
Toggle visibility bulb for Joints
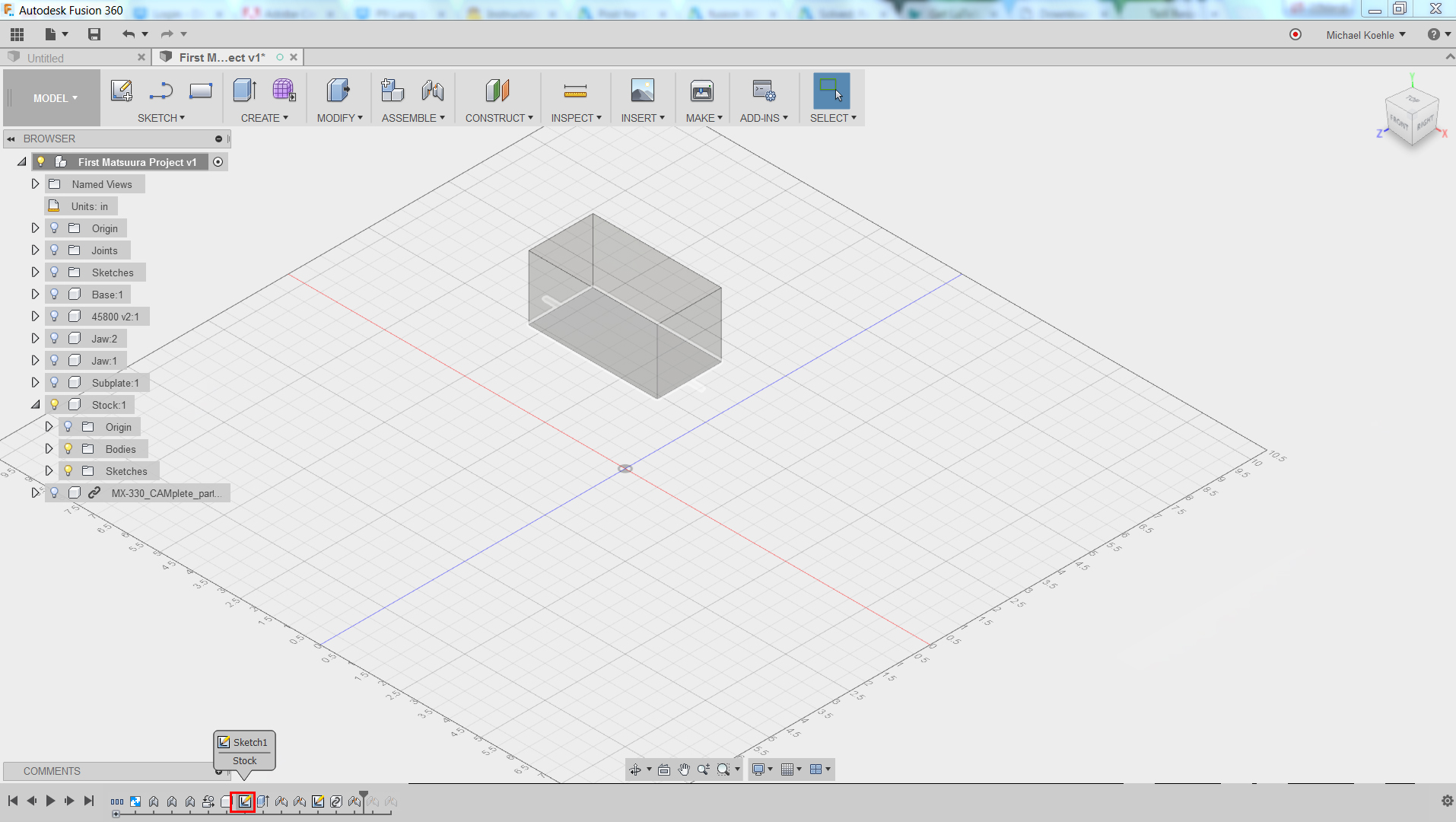click(x=55, y=250)
